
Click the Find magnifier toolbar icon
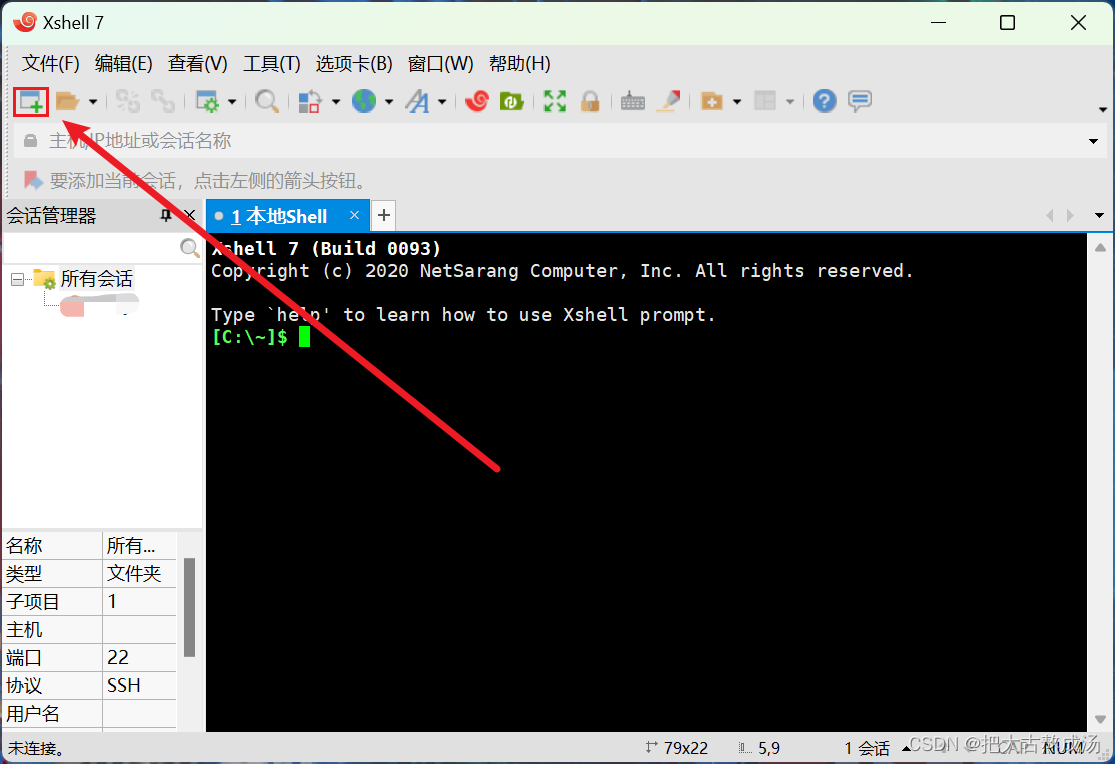coord(267,101)
